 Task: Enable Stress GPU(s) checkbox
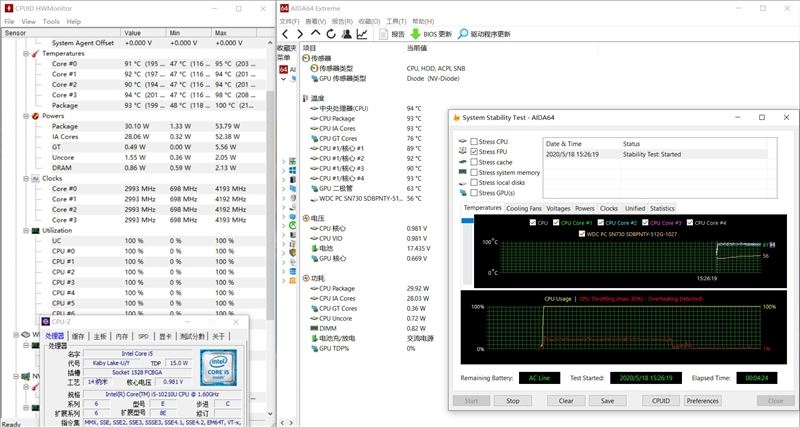pos(474,193)
